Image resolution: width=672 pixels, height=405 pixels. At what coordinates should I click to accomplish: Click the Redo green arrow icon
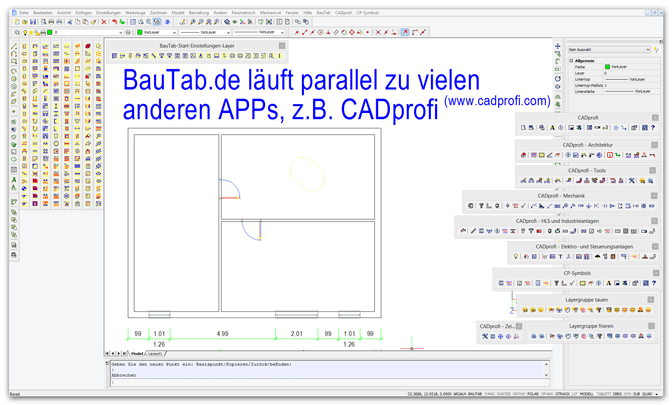(x=122, y=22)
